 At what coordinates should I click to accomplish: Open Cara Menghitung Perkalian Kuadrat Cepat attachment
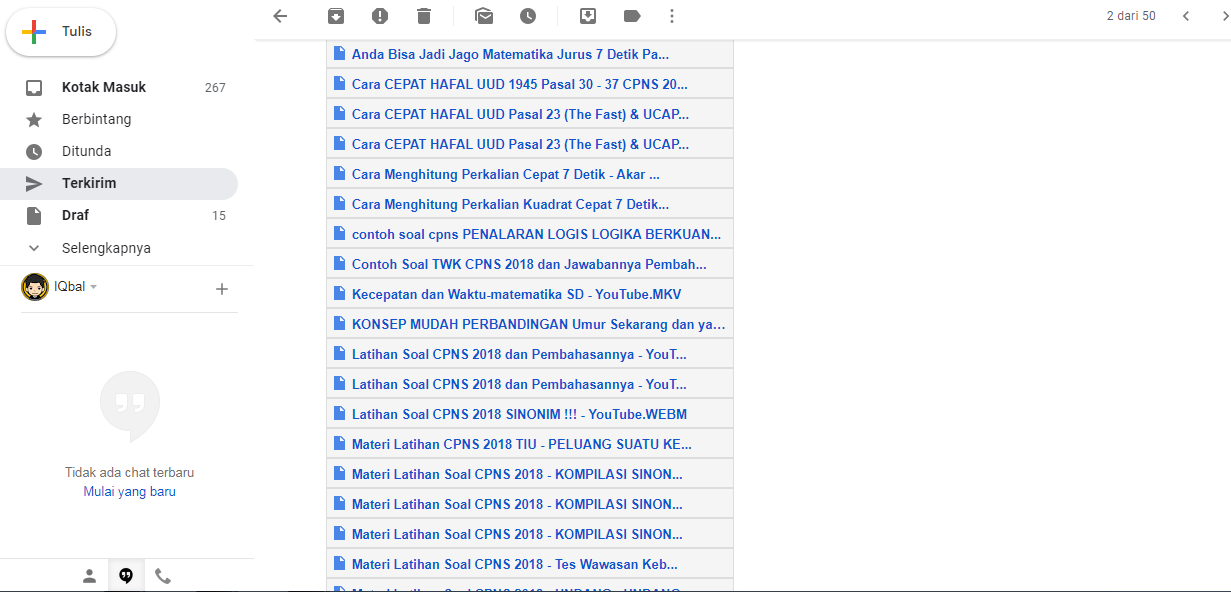click(x=530, y=204)
